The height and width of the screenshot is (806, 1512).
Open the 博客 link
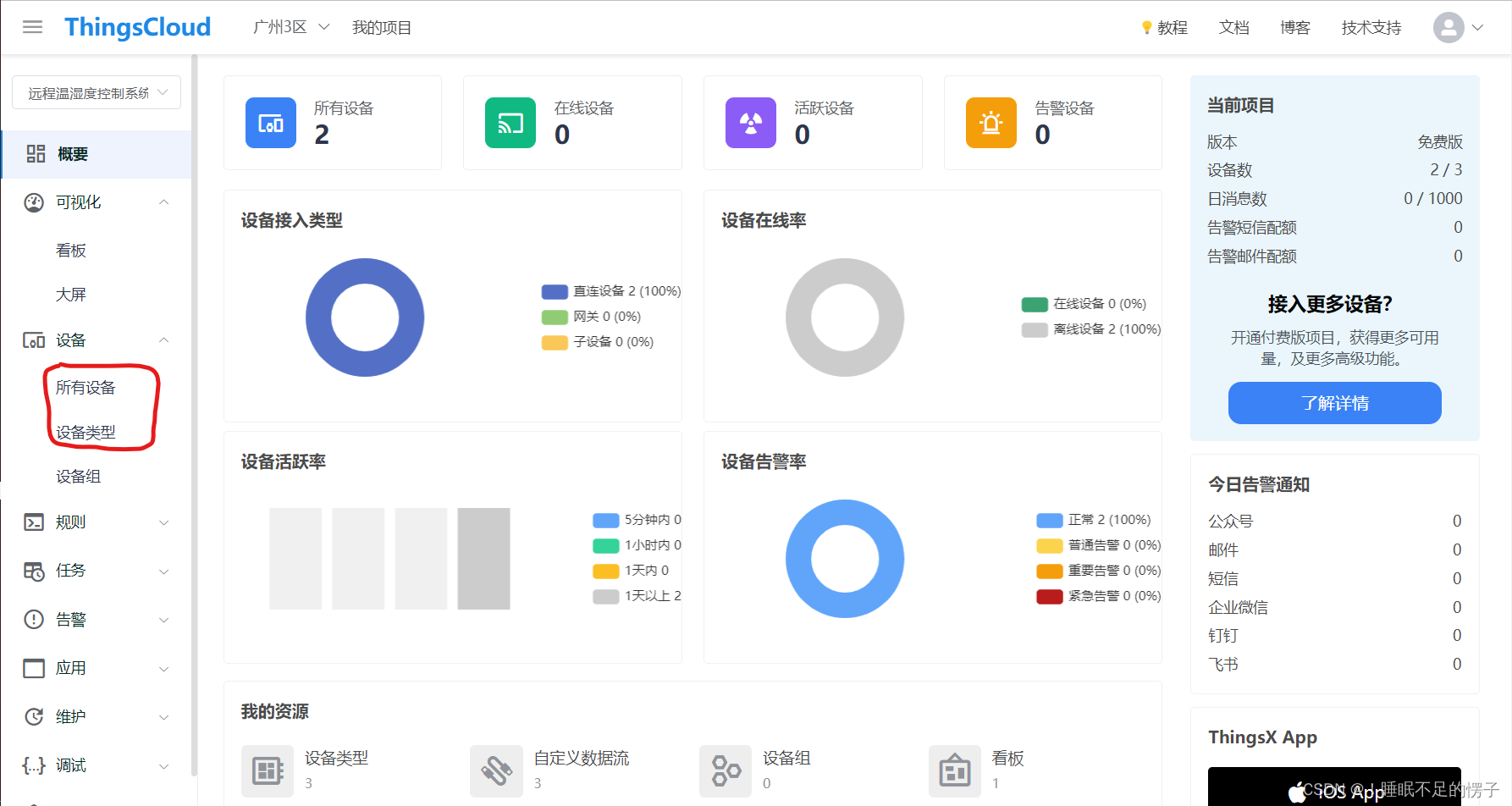click(1295, 28)
